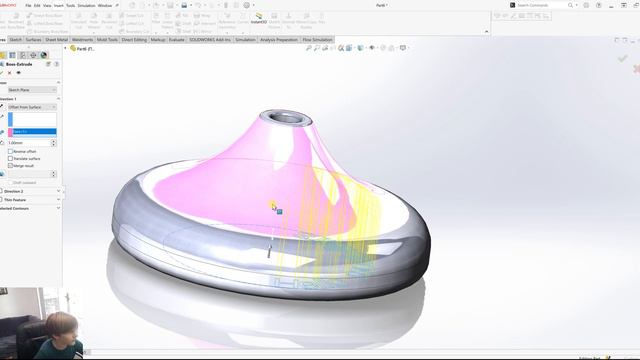The image size is (640, 360).
Task: Click Hide/Show Items icon in heads-up toolbar
Action: pyautogui.click(x=372, y=48)
